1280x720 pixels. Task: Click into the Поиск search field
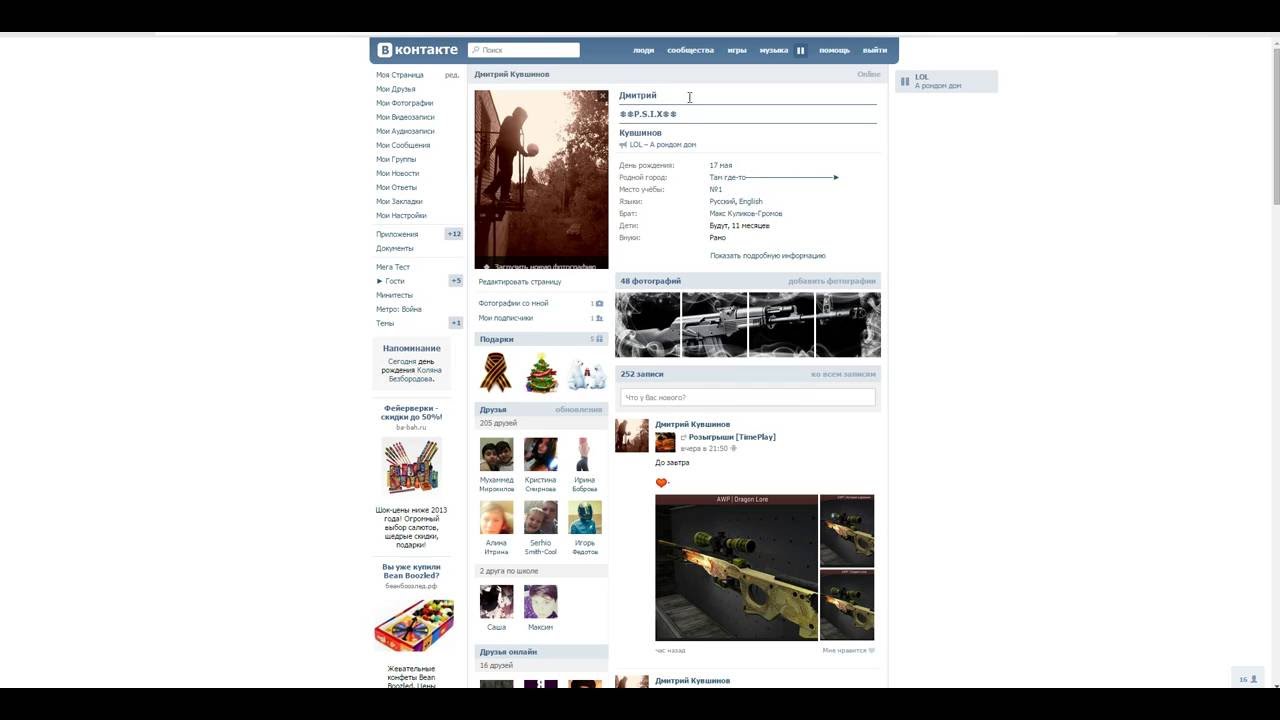click(x=524, y=50)
